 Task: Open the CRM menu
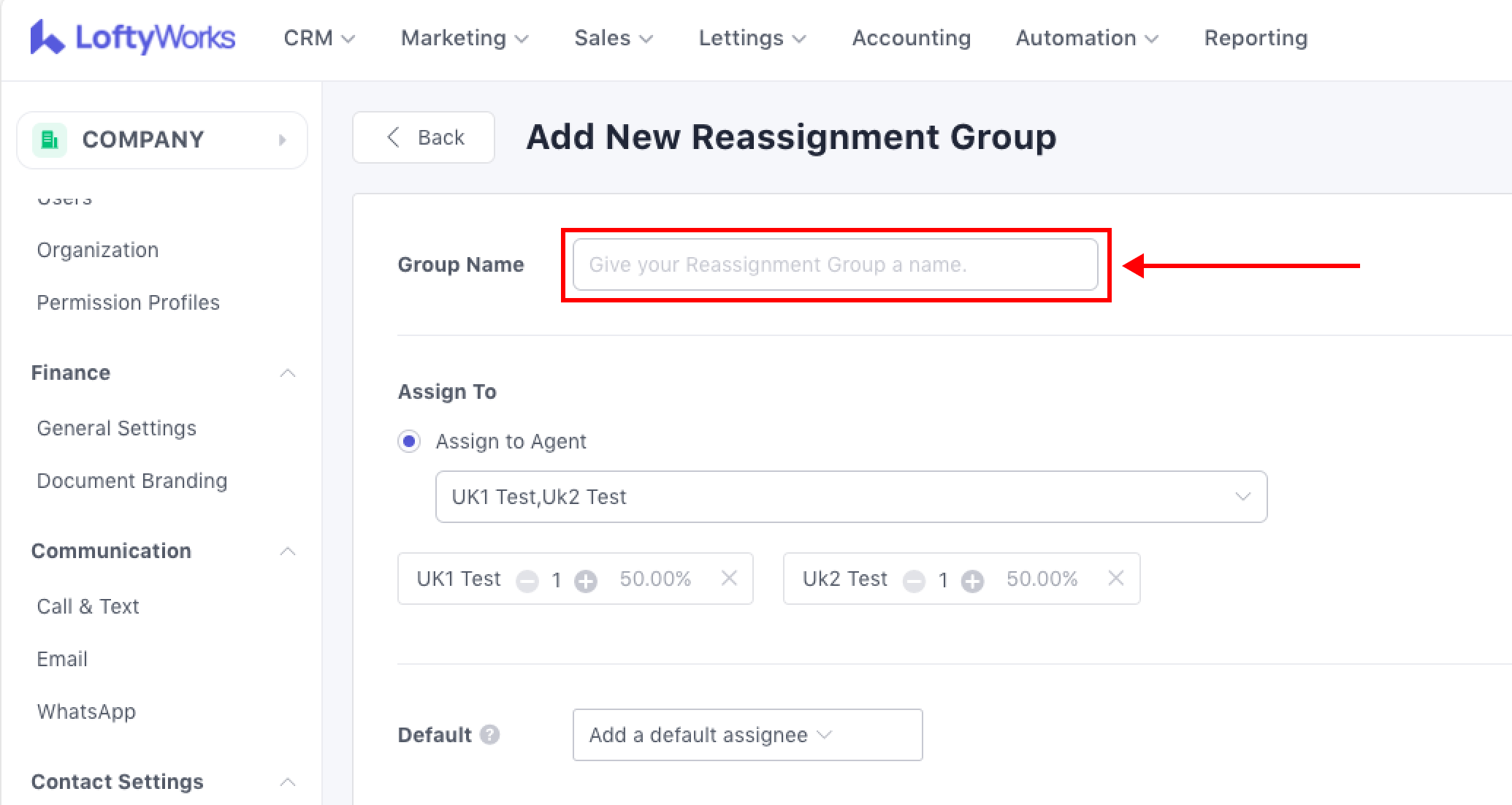(319, 38)
